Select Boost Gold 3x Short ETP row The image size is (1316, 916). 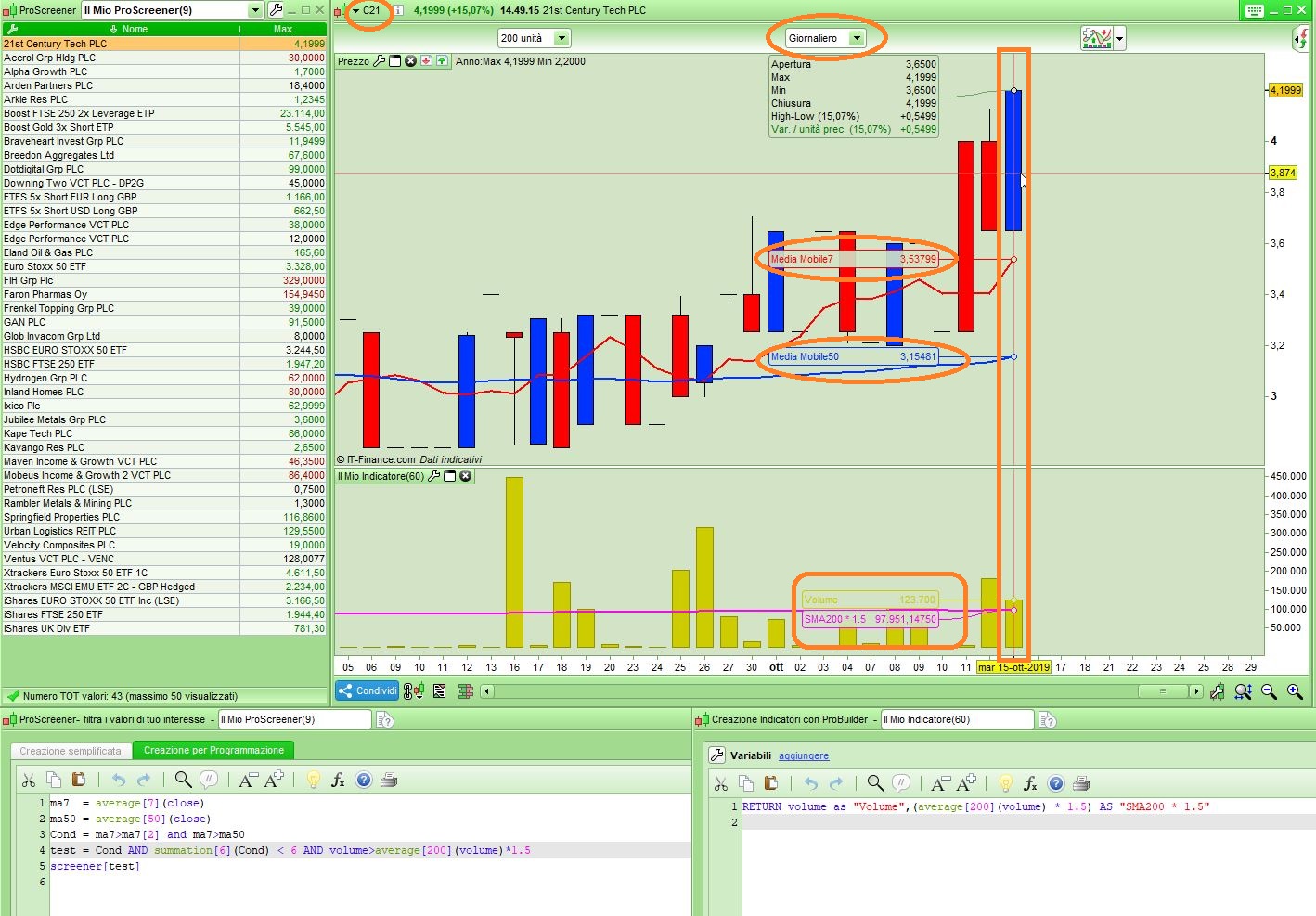164,127
